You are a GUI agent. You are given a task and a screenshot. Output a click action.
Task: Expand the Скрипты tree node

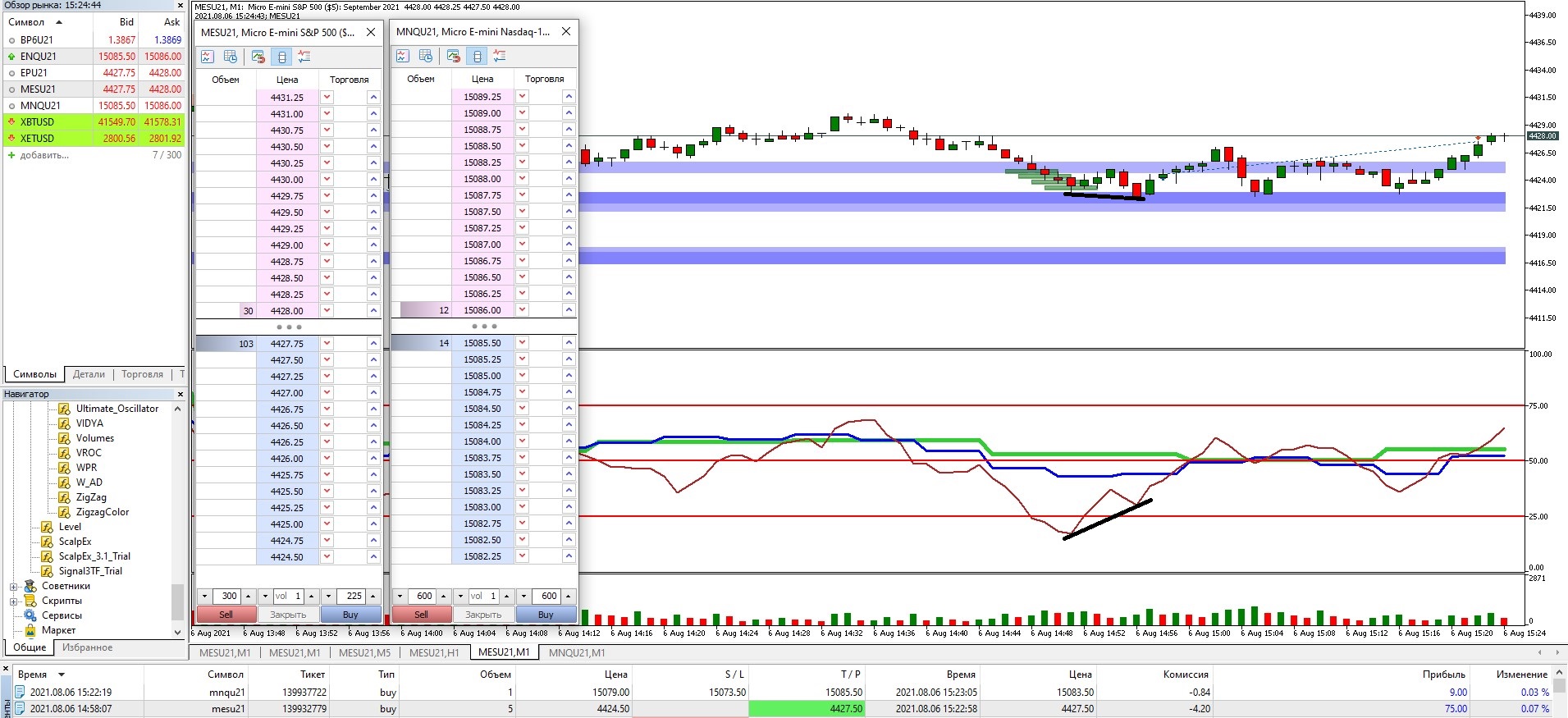(13, 601)
